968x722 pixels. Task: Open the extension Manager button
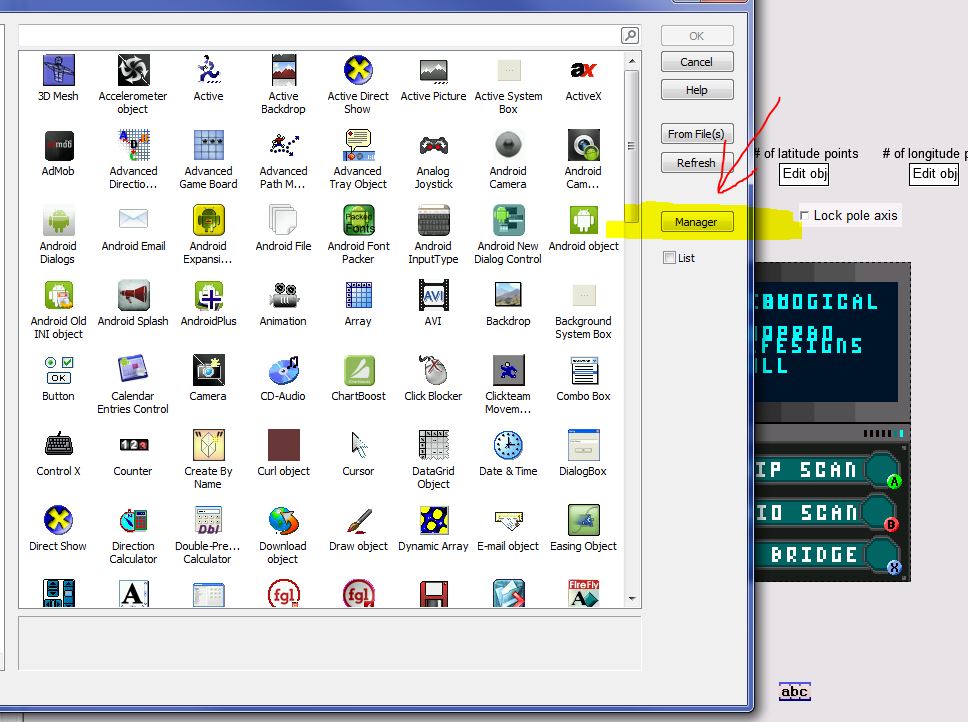click(x=697, y=222)
